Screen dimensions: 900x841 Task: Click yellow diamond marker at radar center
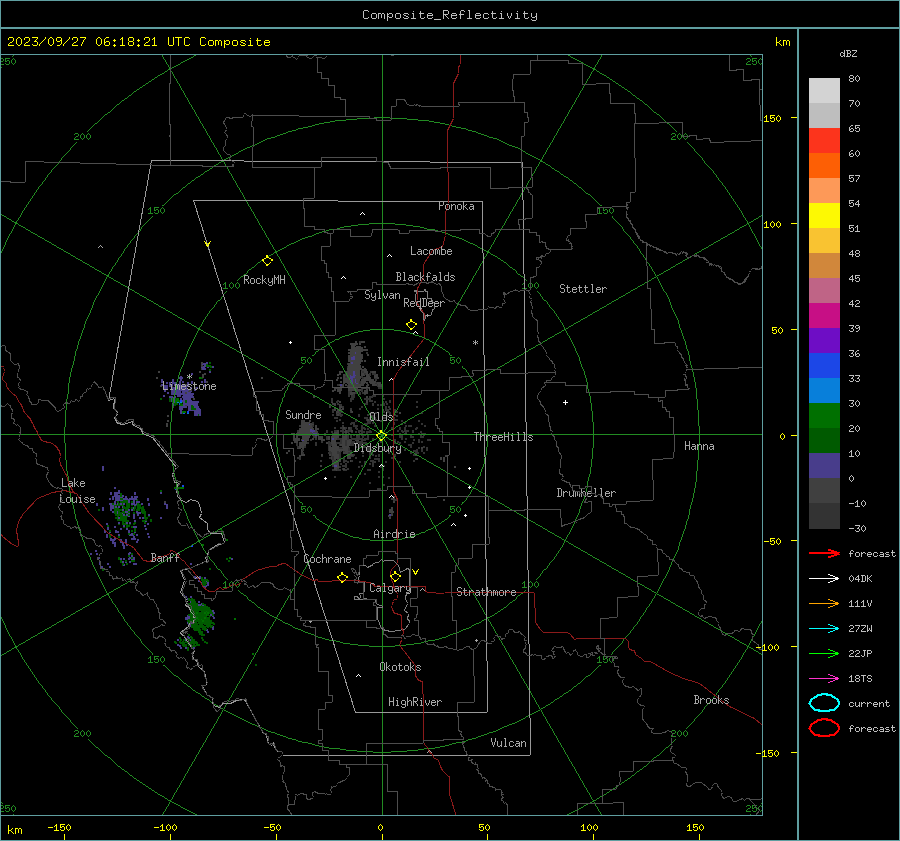coord(381,436)
